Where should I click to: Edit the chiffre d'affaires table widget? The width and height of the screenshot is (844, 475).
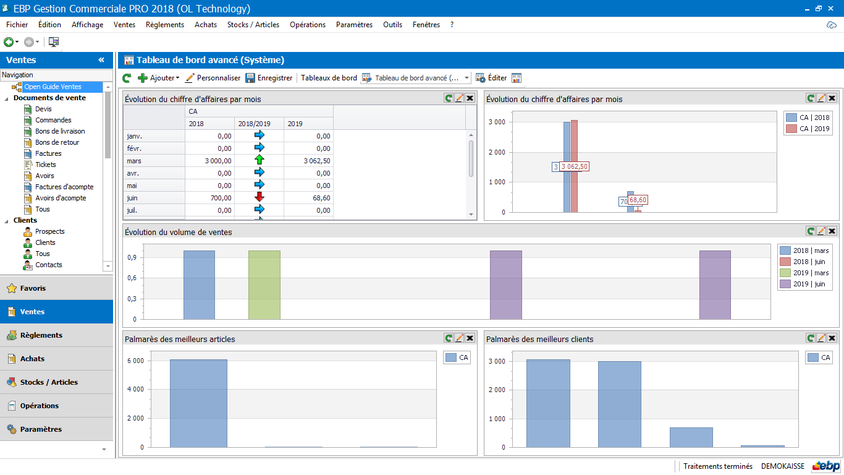(x=459, y=98)
